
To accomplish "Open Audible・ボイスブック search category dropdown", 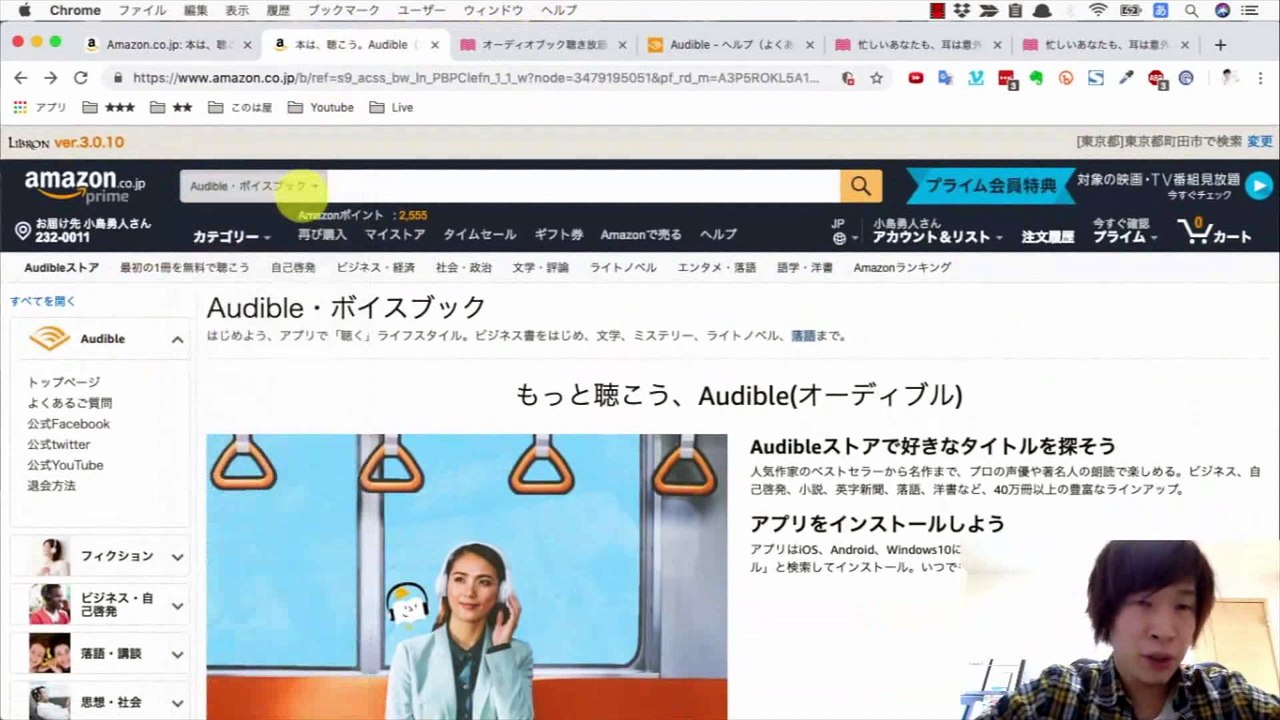I will (253, 186).
